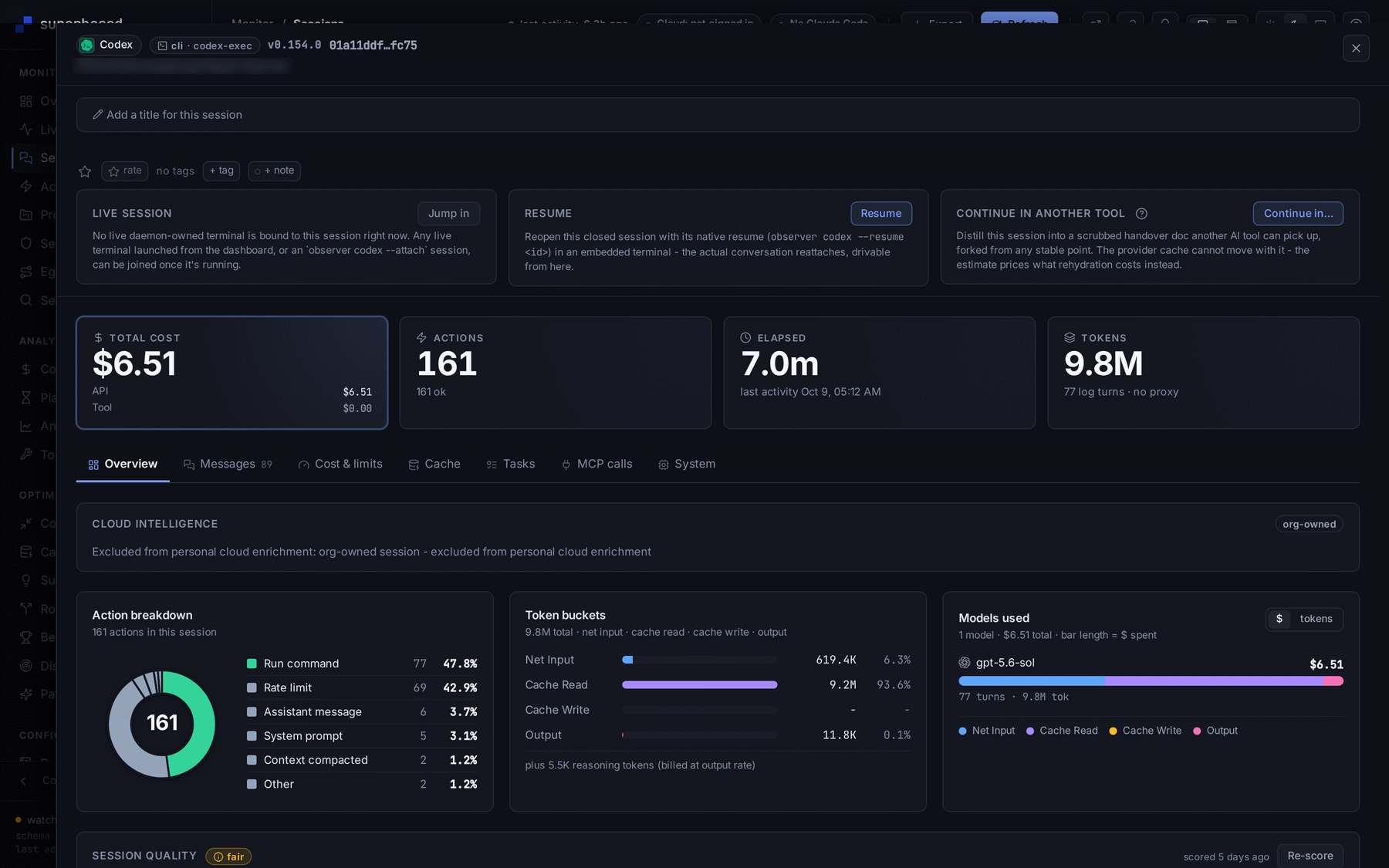Screen dimensions: 1389x868
Task: Switch Models used view to dollar mode
Action: pos(1279,619)
